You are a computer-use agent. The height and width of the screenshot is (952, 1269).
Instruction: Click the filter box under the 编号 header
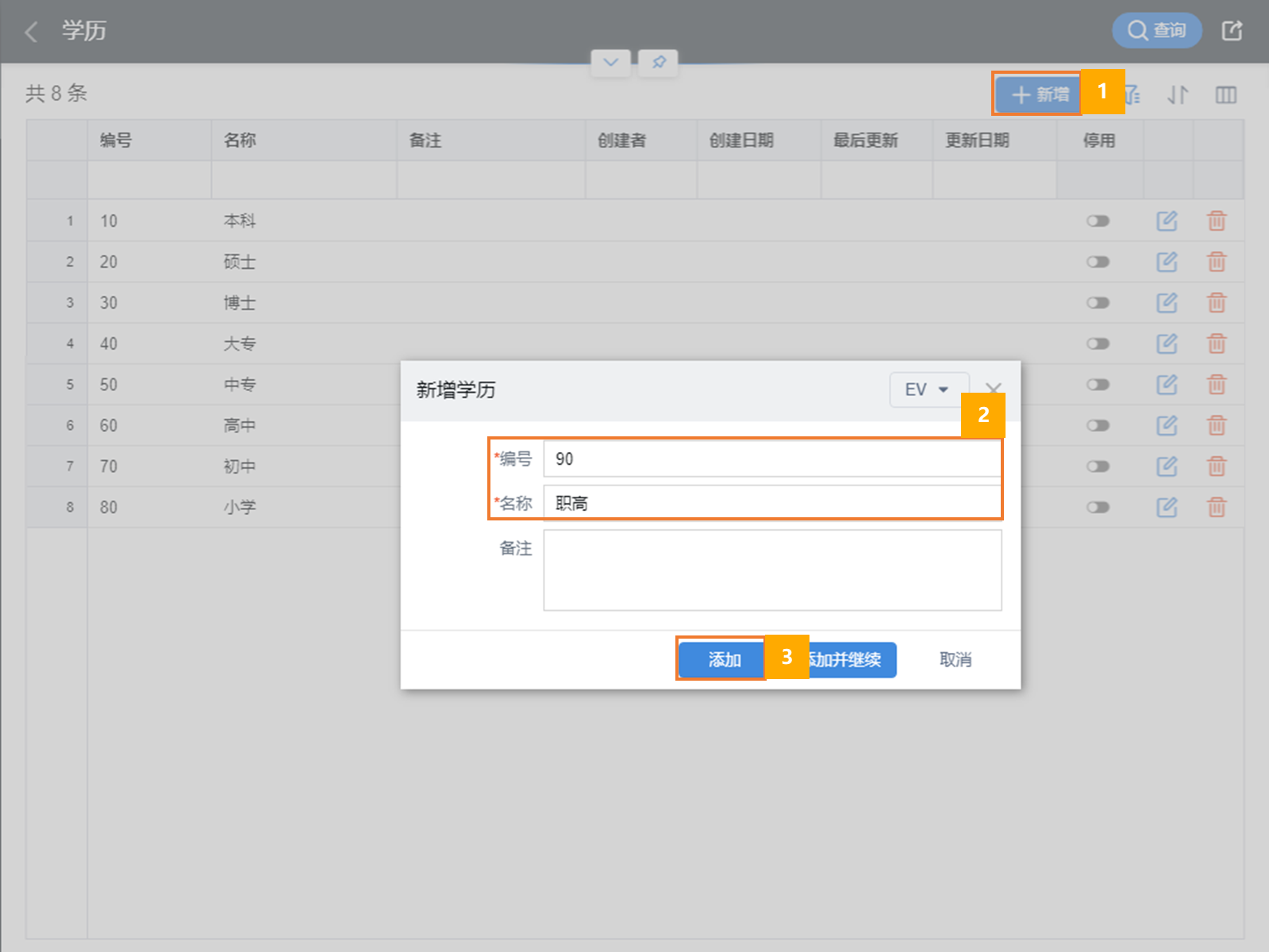coord(149,180)
